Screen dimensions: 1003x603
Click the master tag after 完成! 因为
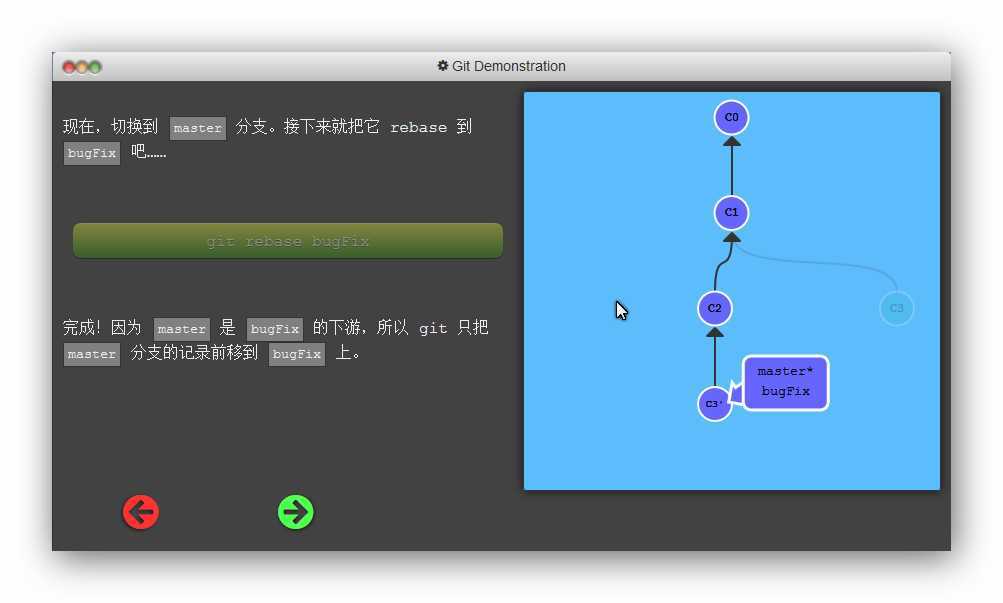click(182, 329)
